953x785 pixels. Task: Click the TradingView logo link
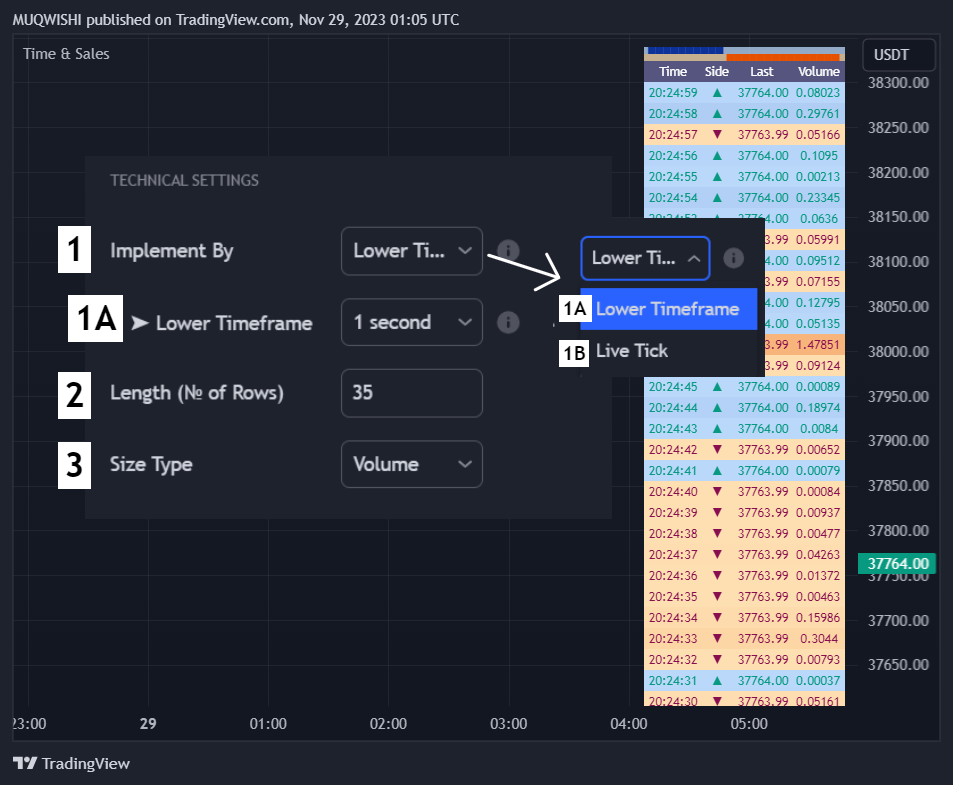point(72,763)
